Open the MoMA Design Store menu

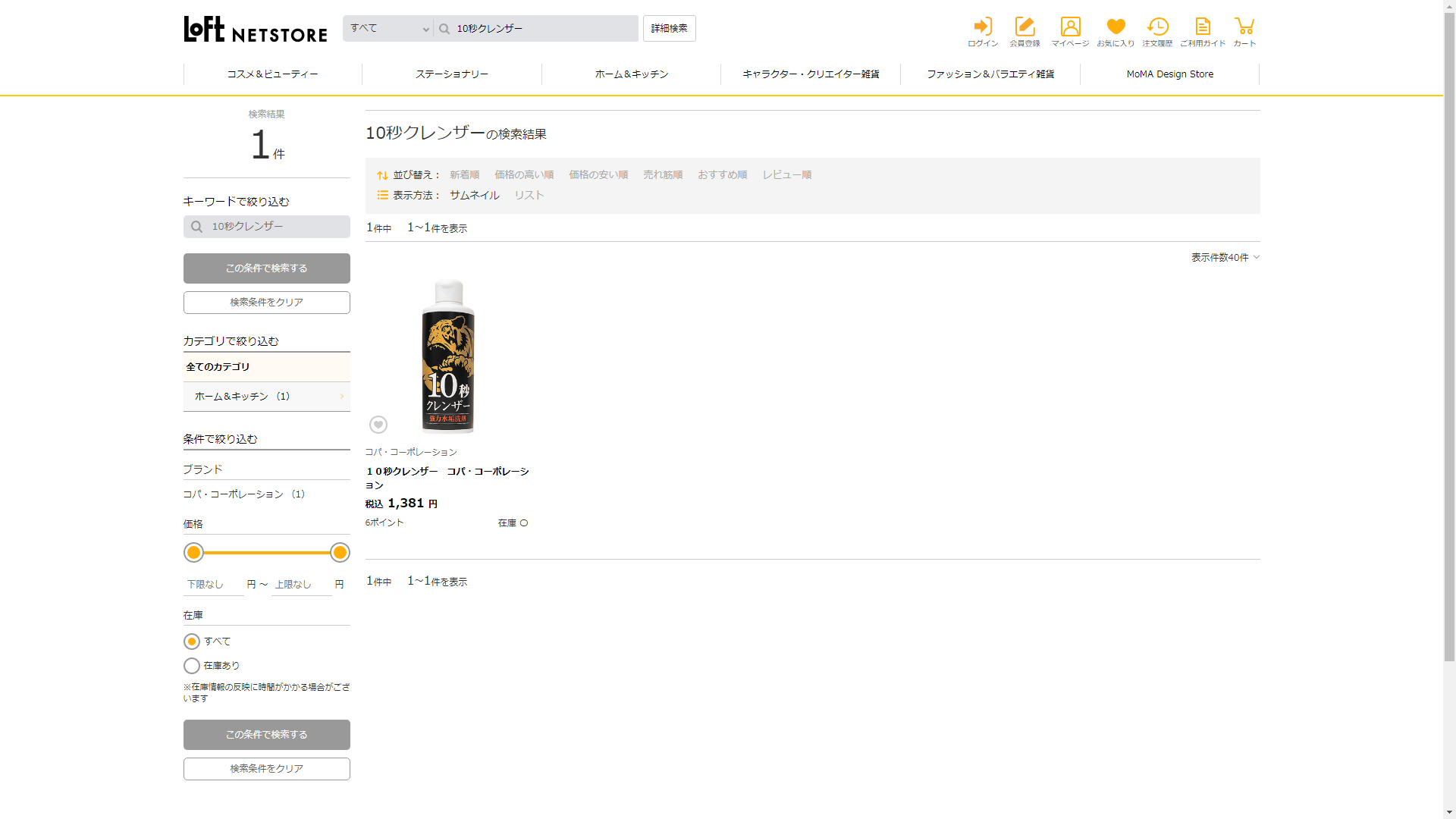click(1169, 74)
